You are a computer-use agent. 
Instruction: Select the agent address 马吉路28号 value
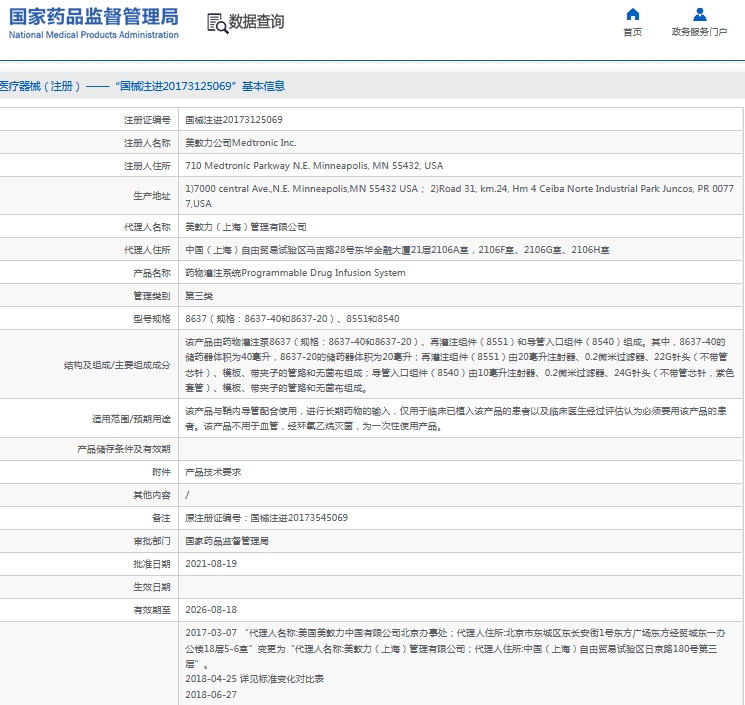coord(397,250)
